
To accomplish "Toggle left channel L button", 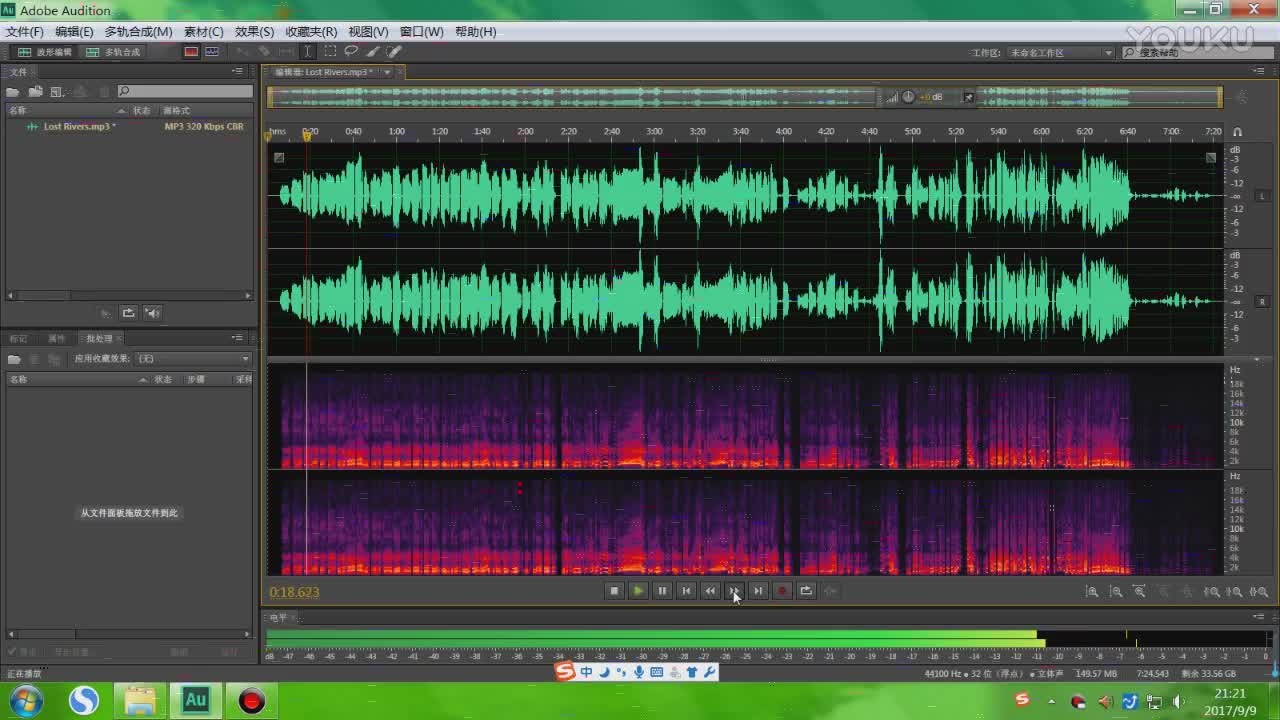I will point(1261,196).
